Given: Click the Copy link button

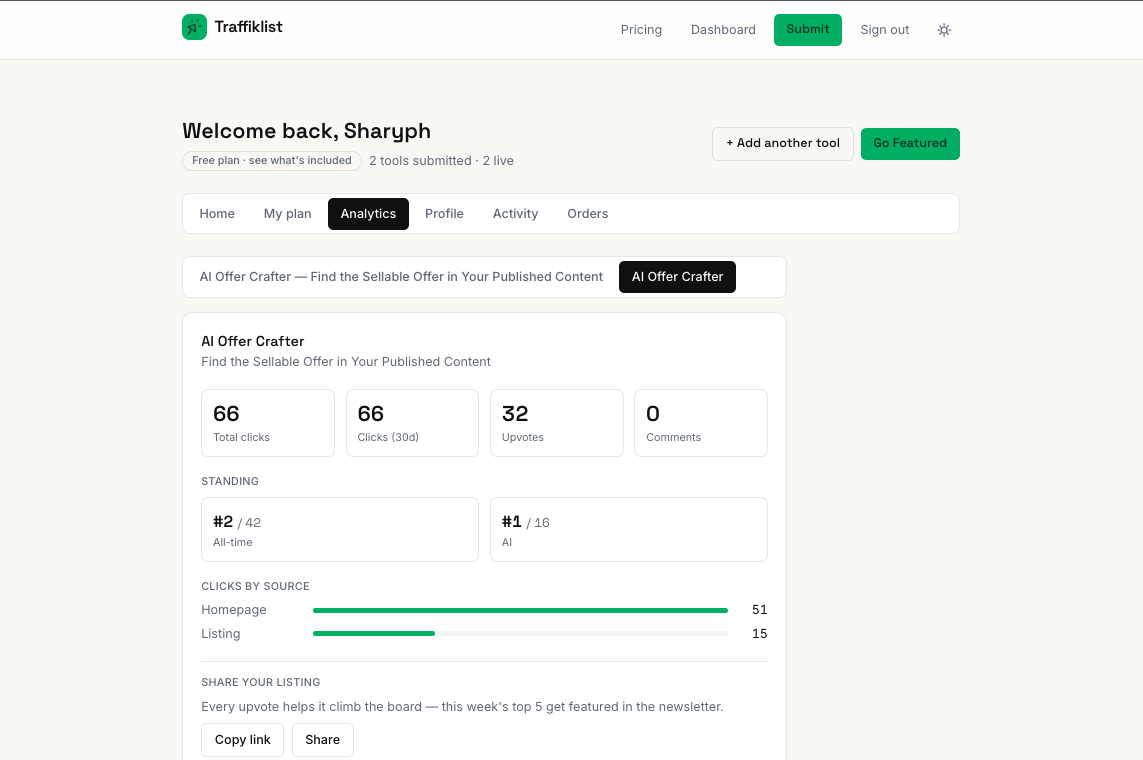Looking at the screenshot, I should point(243,740).
